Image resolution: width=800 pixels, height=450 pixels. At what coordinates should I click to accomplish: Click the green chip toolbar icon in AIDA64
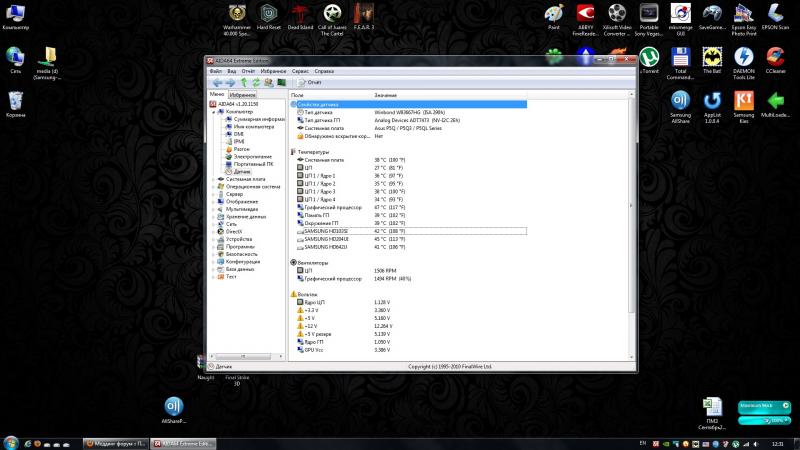282,82
